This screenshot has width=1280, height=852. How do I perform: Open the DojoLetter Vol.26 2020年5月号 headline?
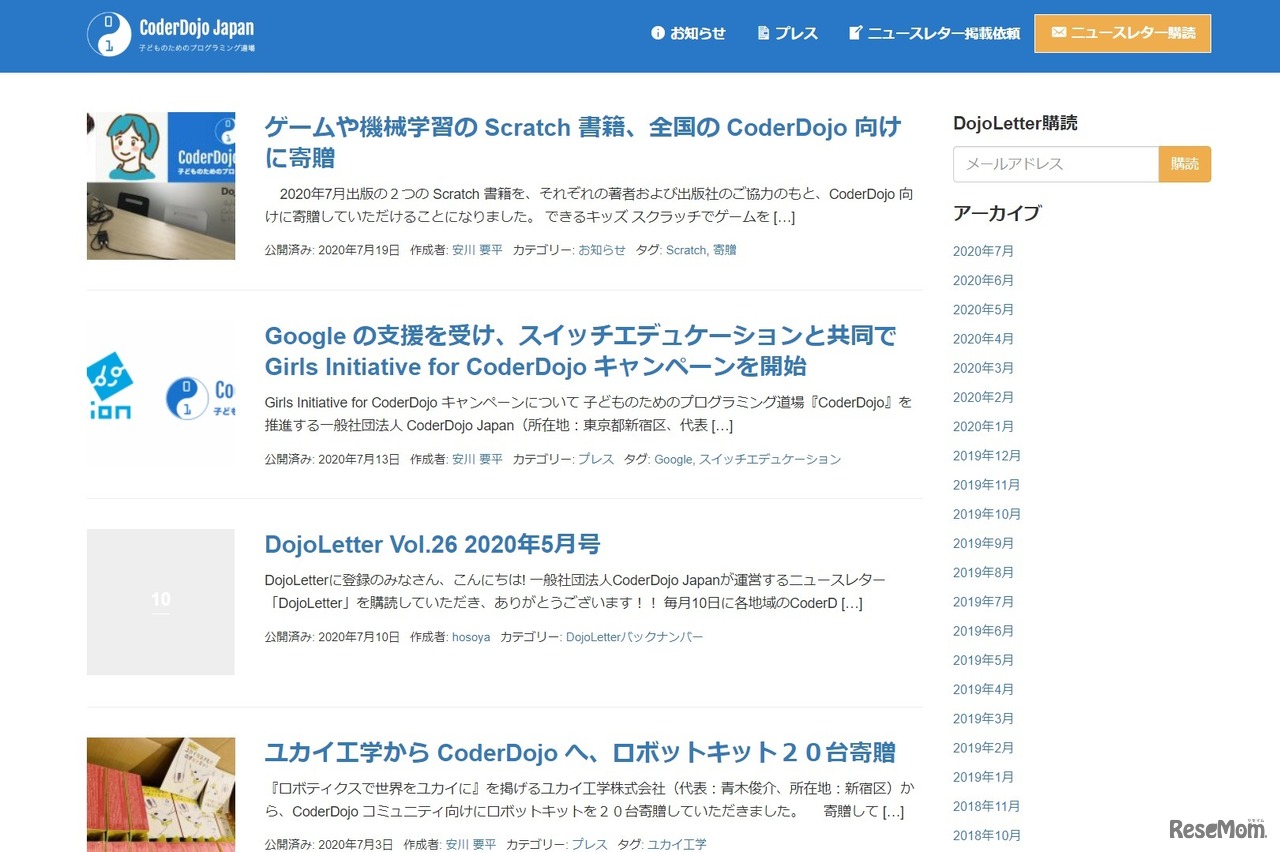pos(432,544)
